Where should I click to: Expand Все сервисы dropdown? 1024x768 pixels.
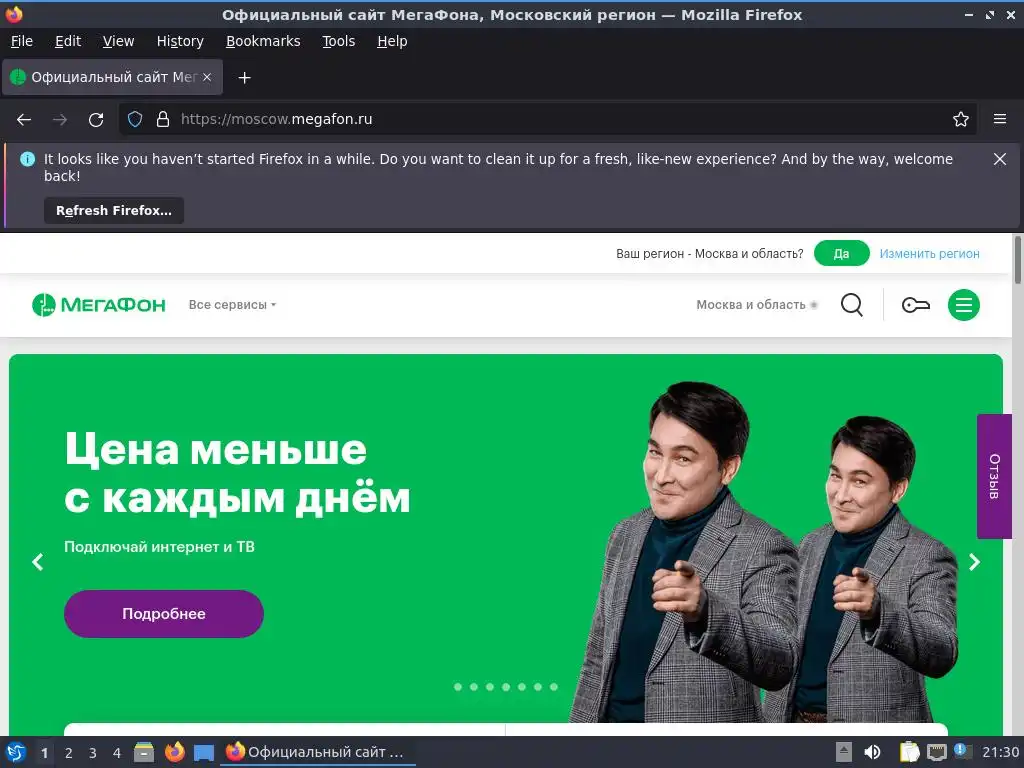232,305
